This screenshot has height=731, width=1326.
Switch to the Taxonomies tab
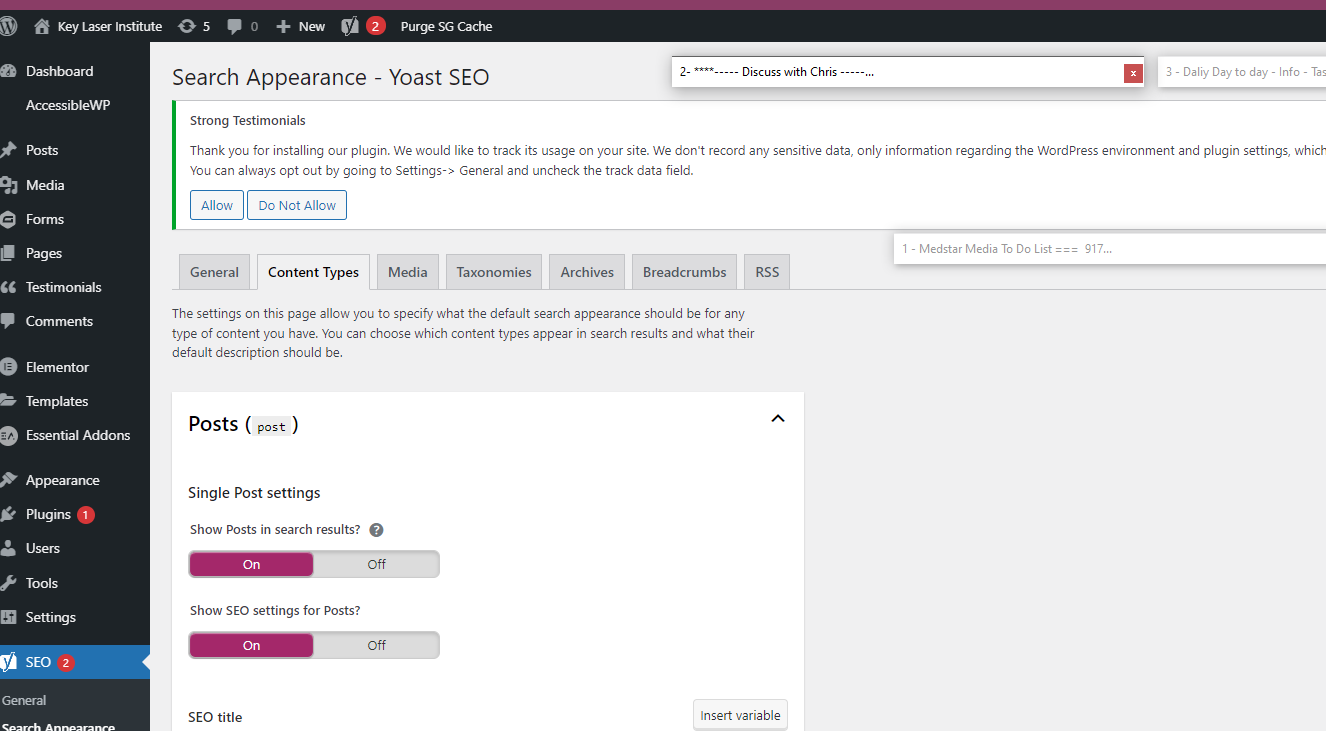pyautogui.click(x=494, y=272)
